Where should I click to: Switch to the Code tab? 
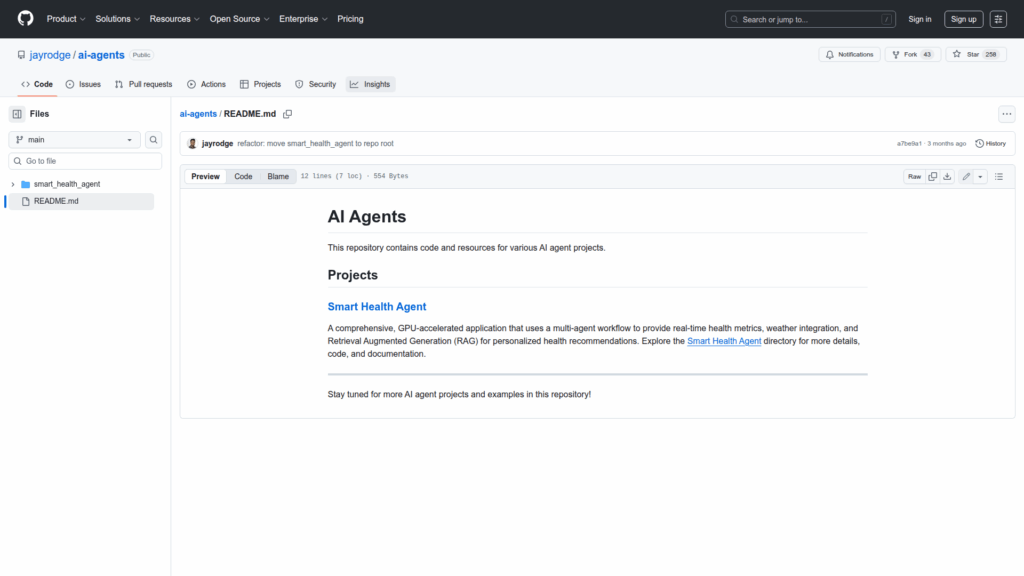tap(37, 84)
